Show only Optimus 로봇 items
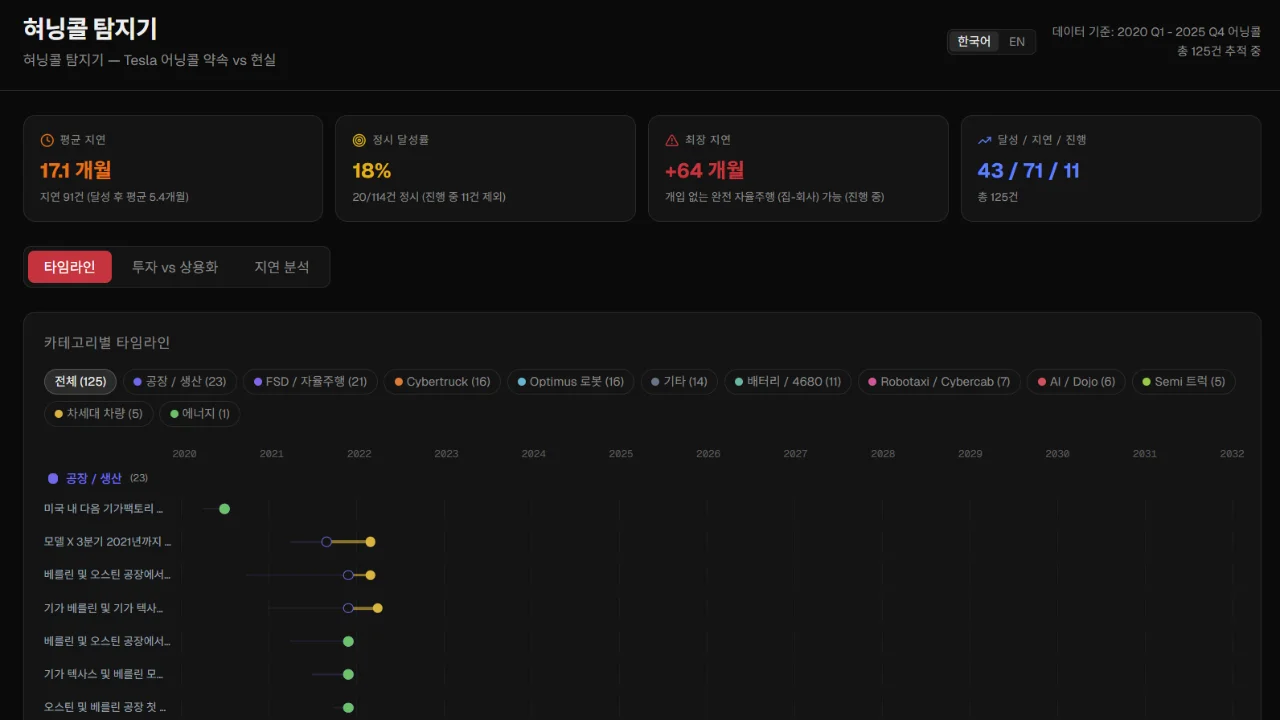Screen dimensions: 1280x720 pyautogui.click(x=570, y=382)
